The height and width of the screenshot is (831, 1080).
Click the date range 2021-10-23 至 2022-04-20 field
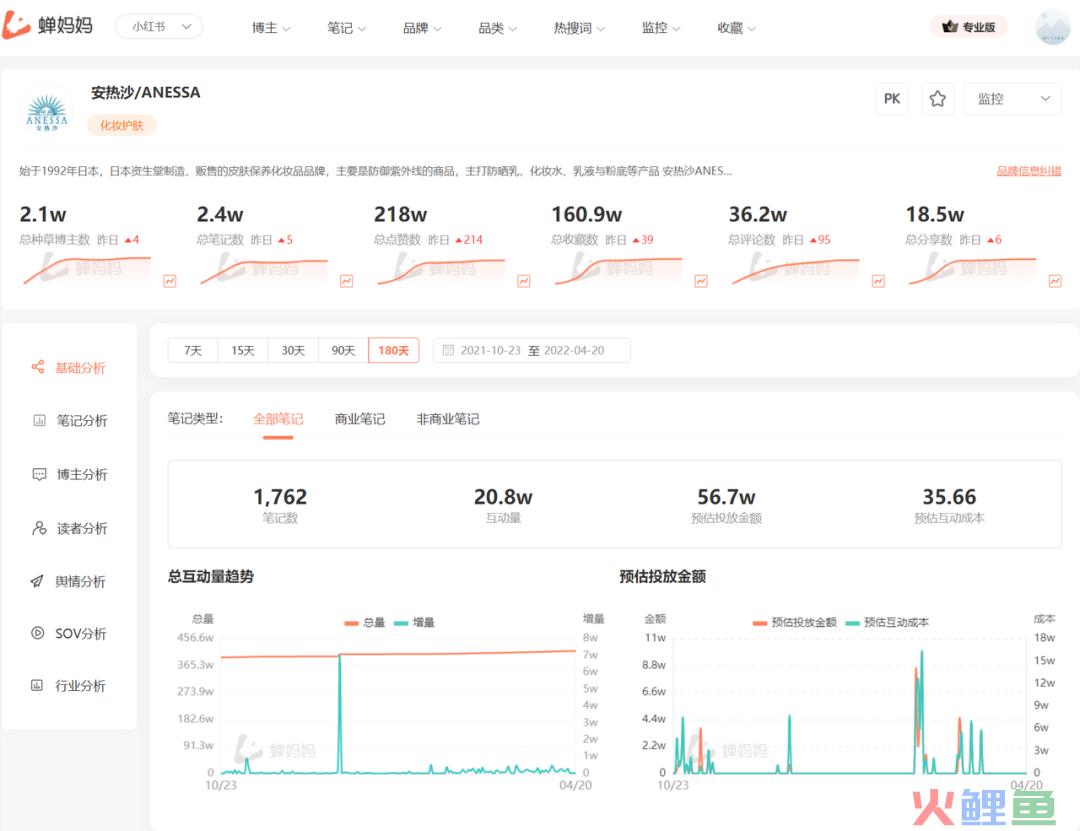532,350
